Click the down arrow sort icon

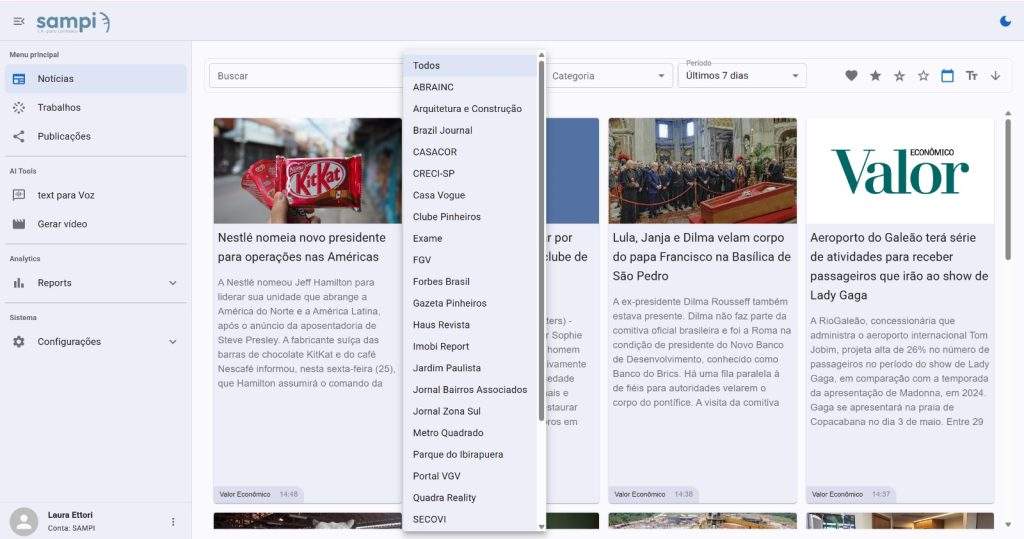click(995, 76)
